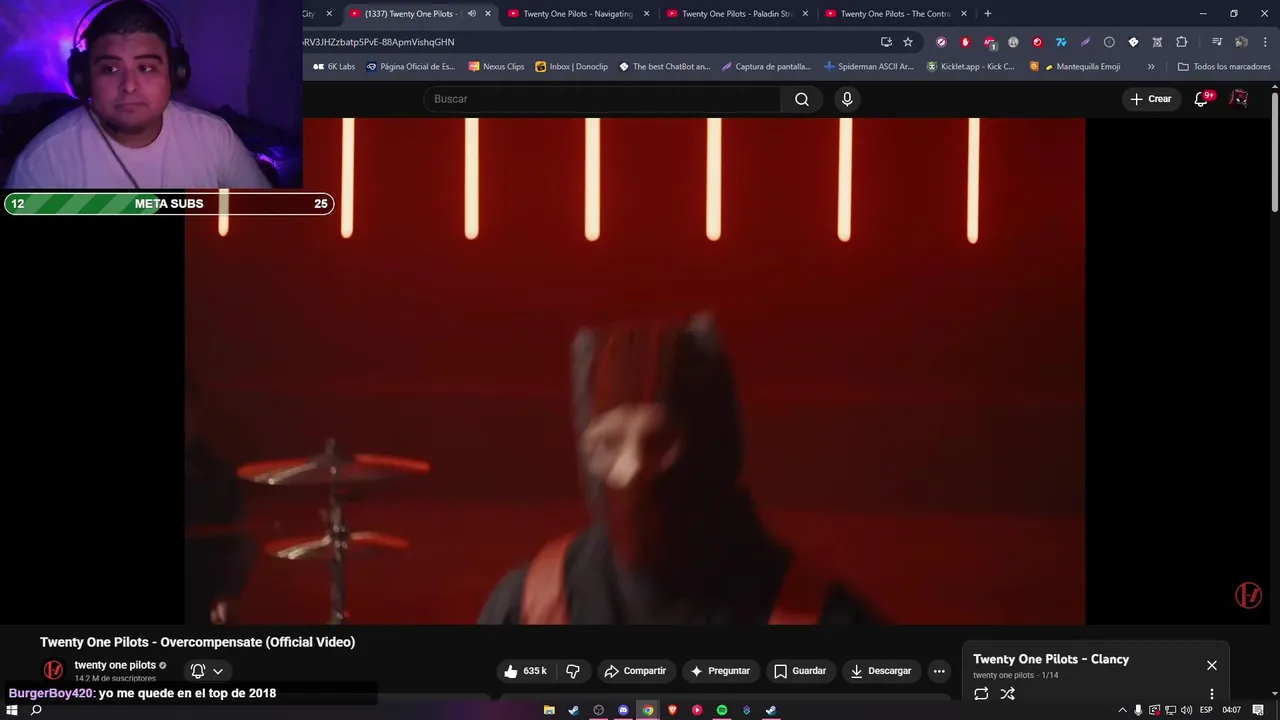This screenshot has height=720, width=1280.
Task: Click Guardar to save video
Action: coord(800,671)
